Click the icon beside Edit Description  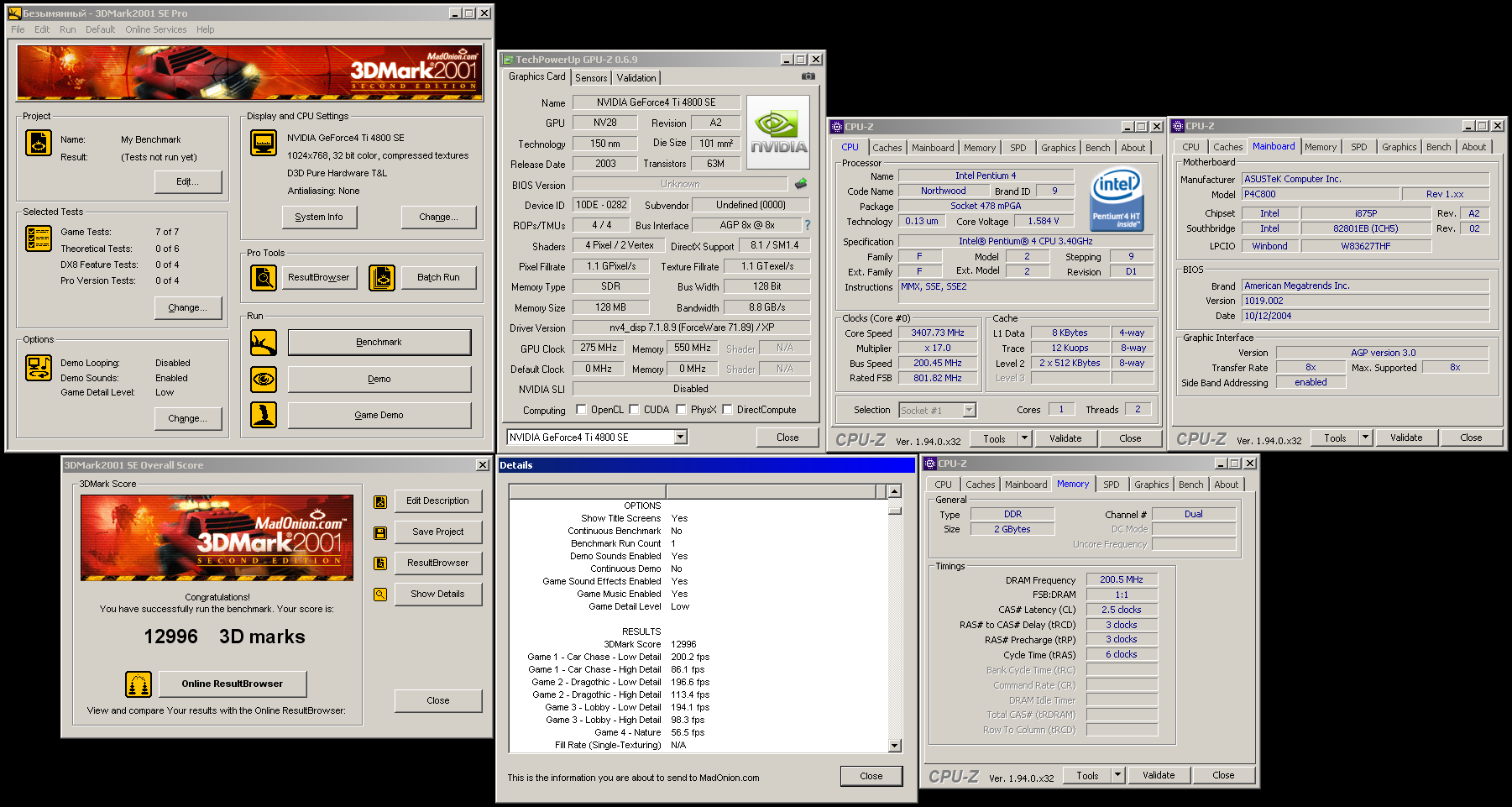380,501
